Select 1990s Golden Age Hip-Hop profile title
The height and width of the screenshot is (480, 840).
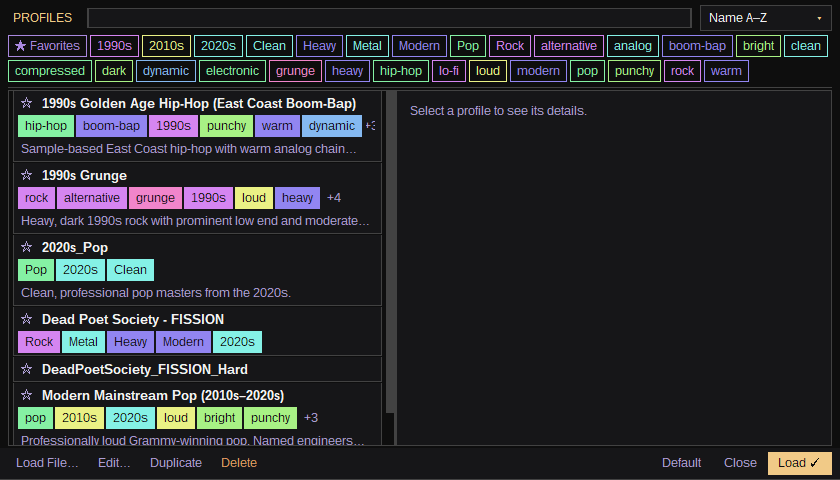click(x=199, y=103)
